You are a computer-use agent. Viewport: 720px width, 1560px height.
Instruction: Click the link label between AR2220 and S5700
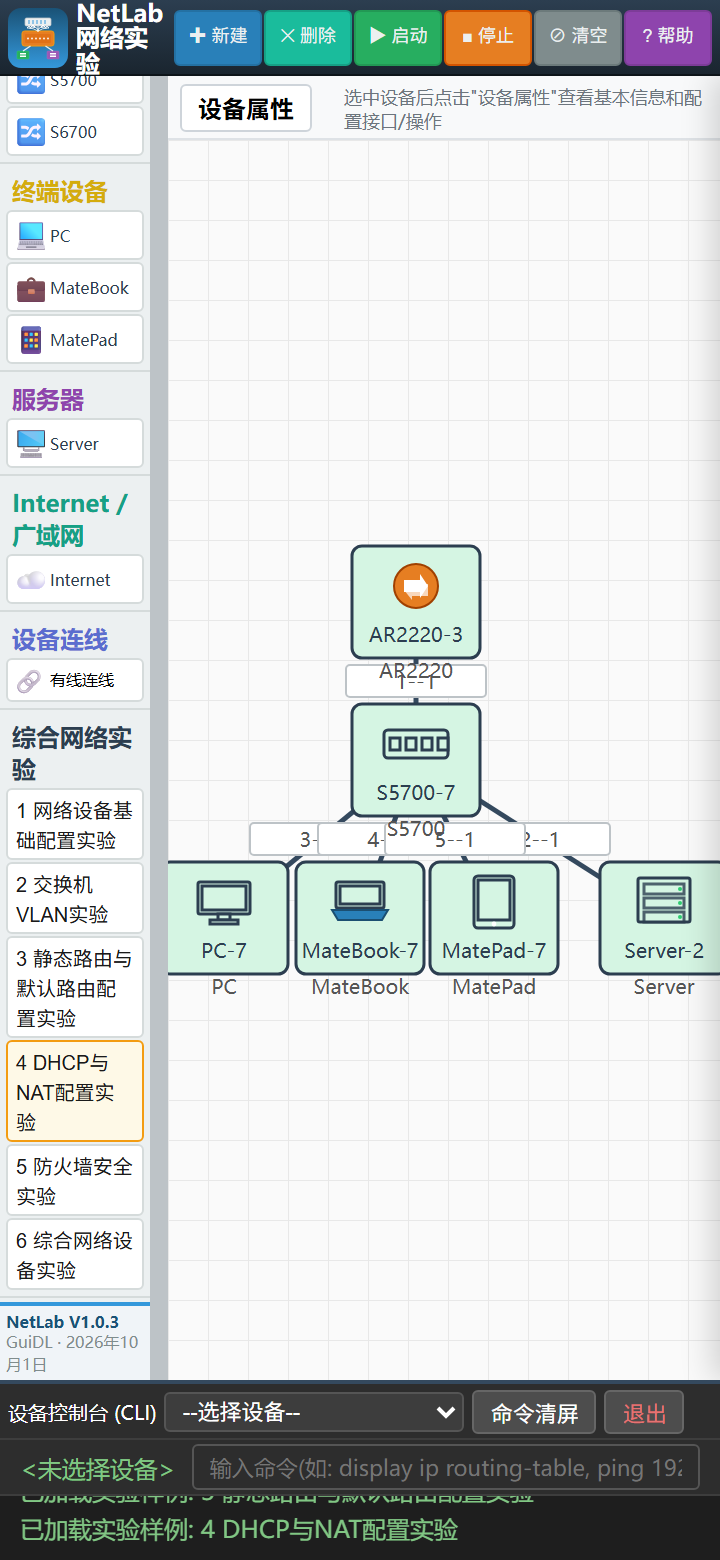(x=416, y=681)
